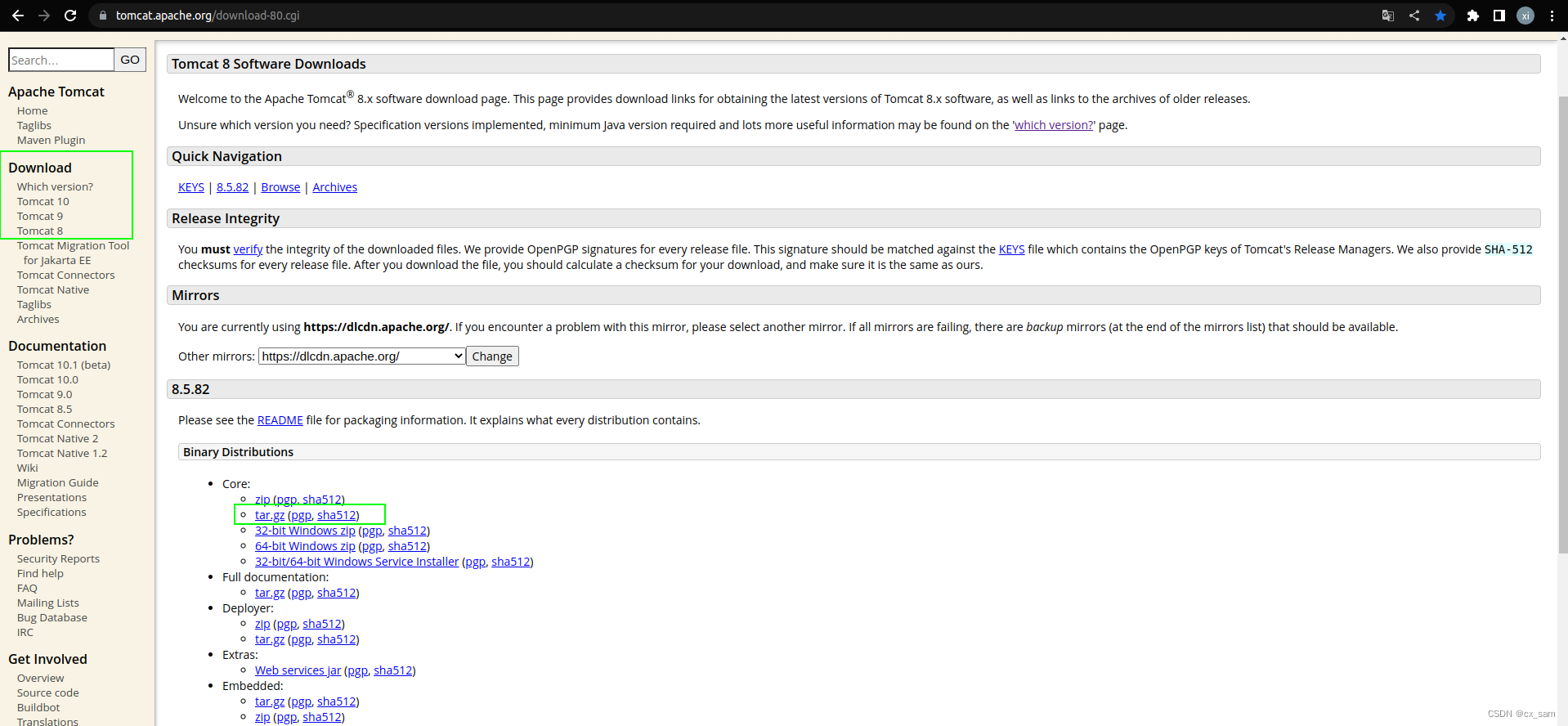Image resolution: width=1568 pixels, height=726 pixels.
Task: Open Home in the sidebar
Action: [33, 110]
